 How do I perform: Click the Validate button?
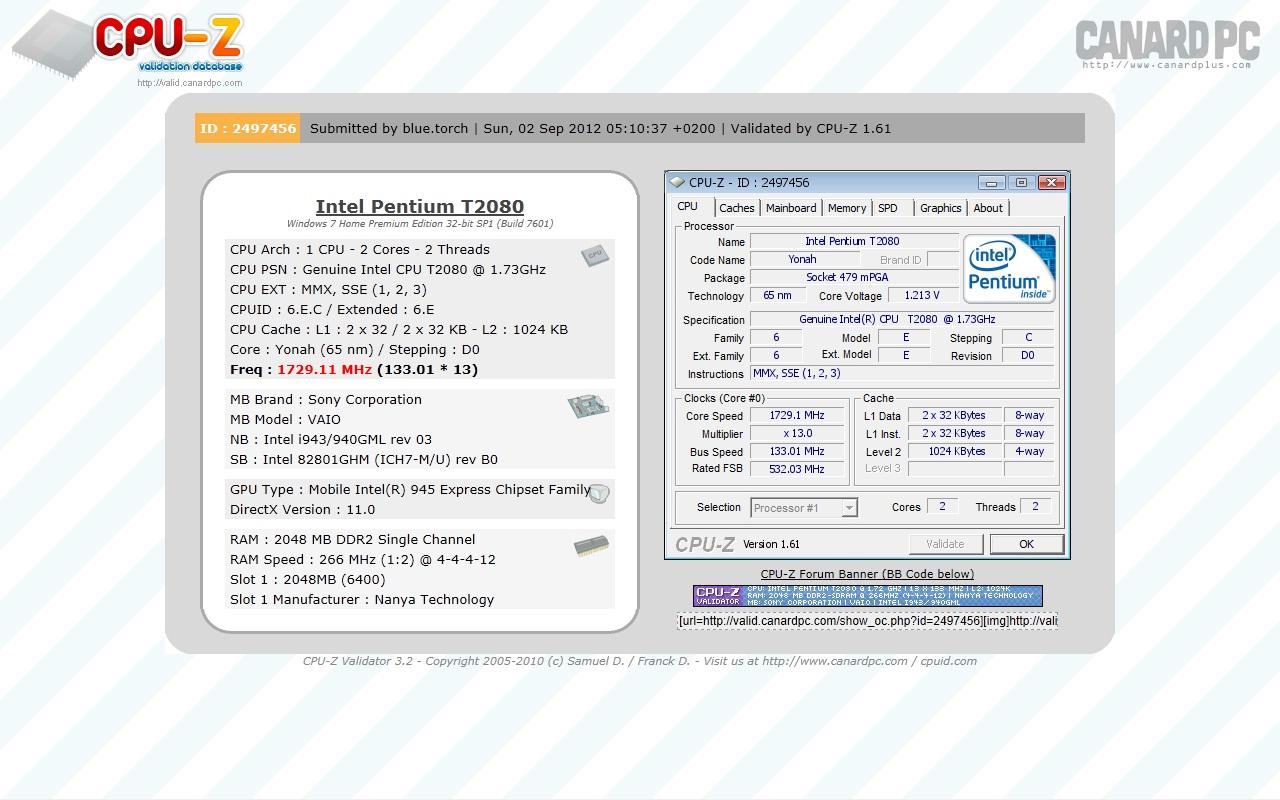(x=945, y=544)
